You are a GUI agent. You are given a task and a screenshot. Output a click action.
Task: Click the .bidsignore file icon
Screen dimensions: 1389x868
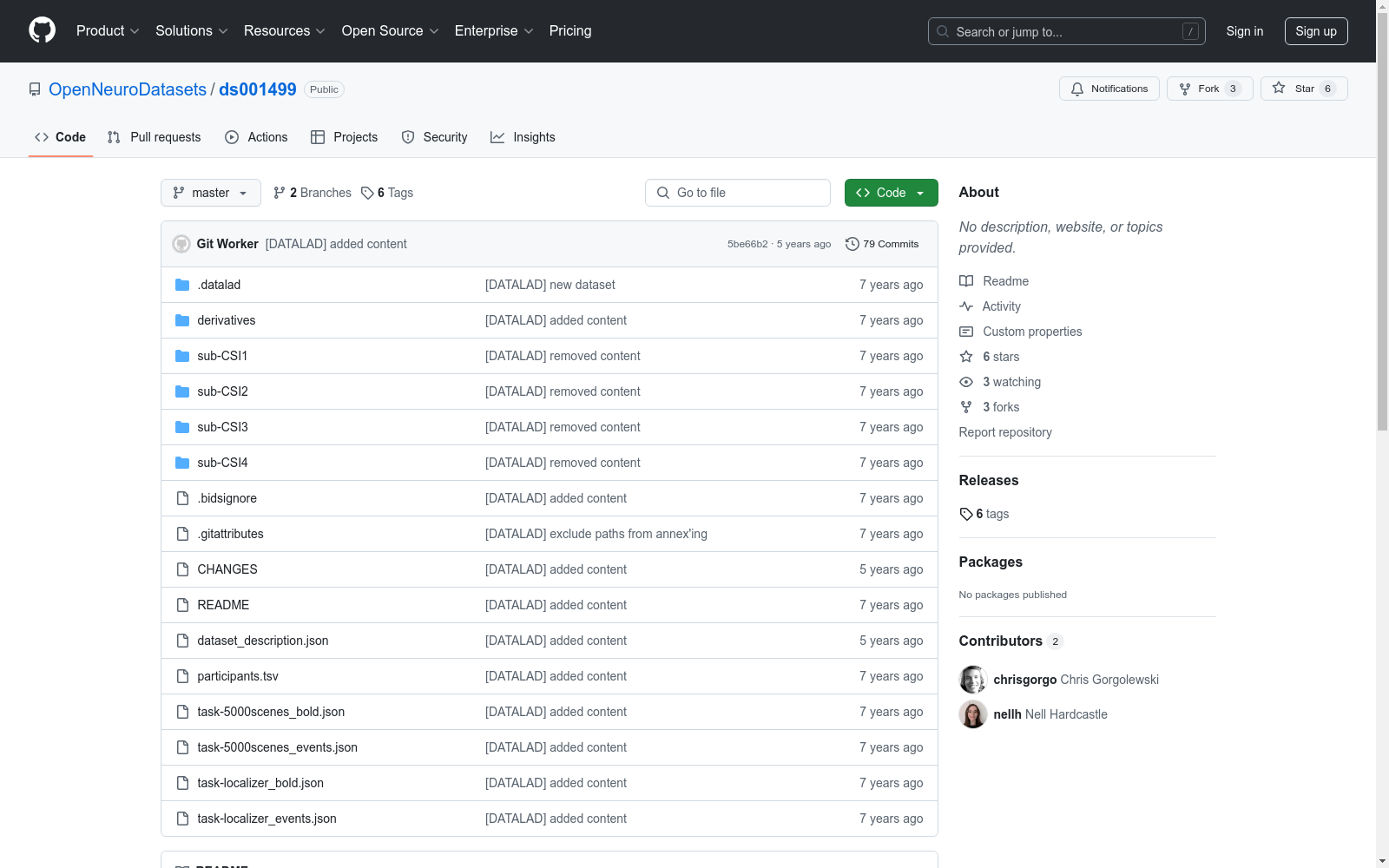point(182,498)
